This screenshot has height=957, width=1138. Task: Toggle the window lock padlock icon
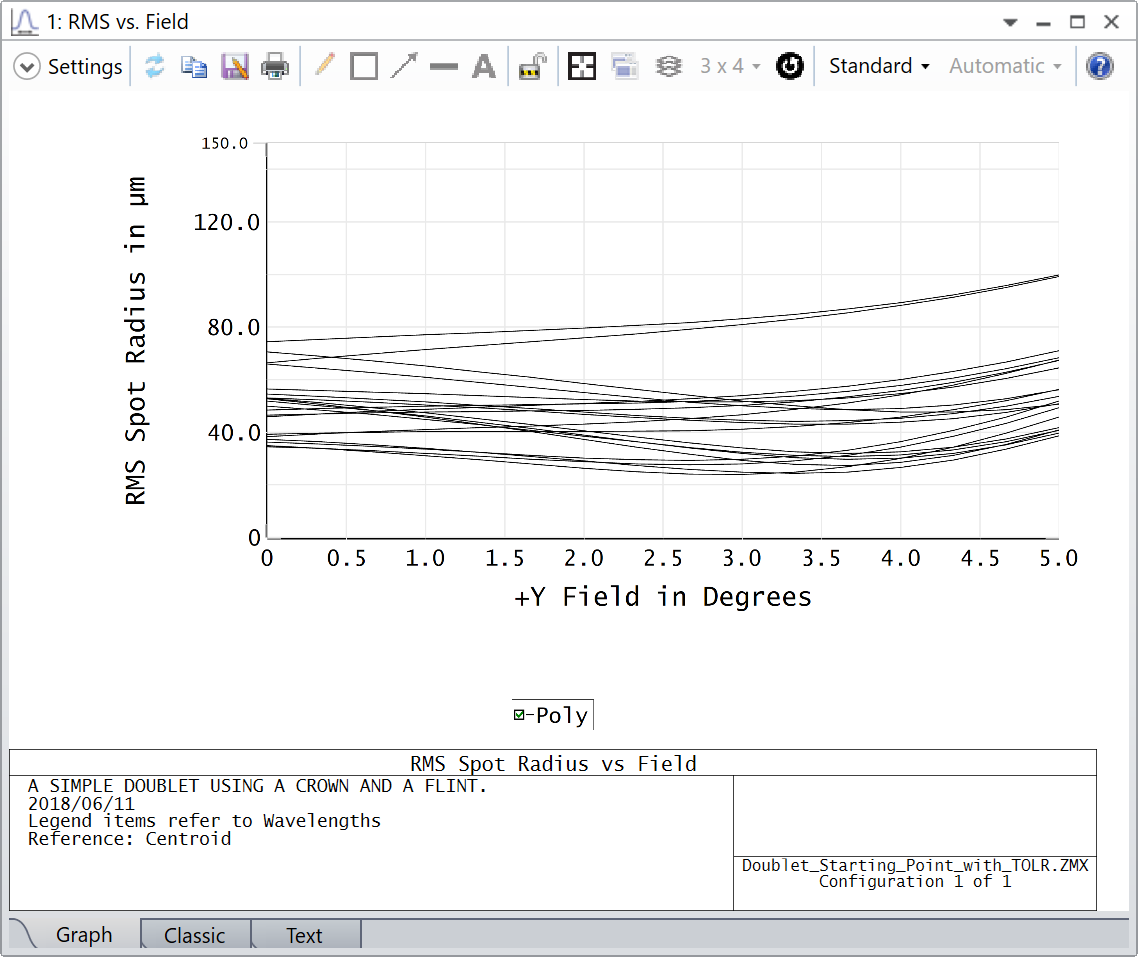tap(533, 66)
